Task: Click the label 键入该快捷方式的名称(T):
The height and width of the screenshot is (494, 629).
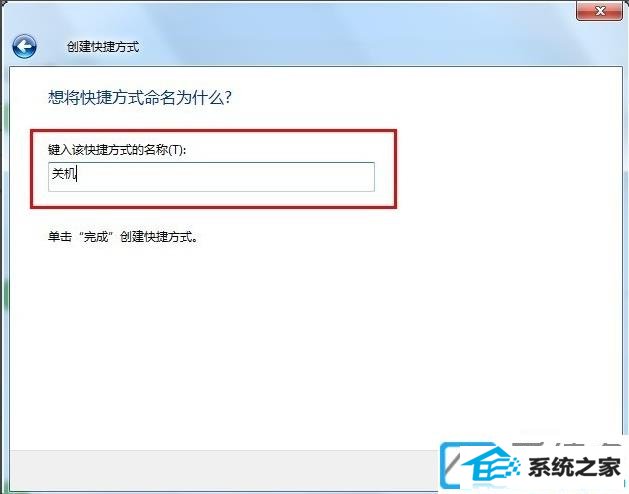Action: [x=117, y=150]
